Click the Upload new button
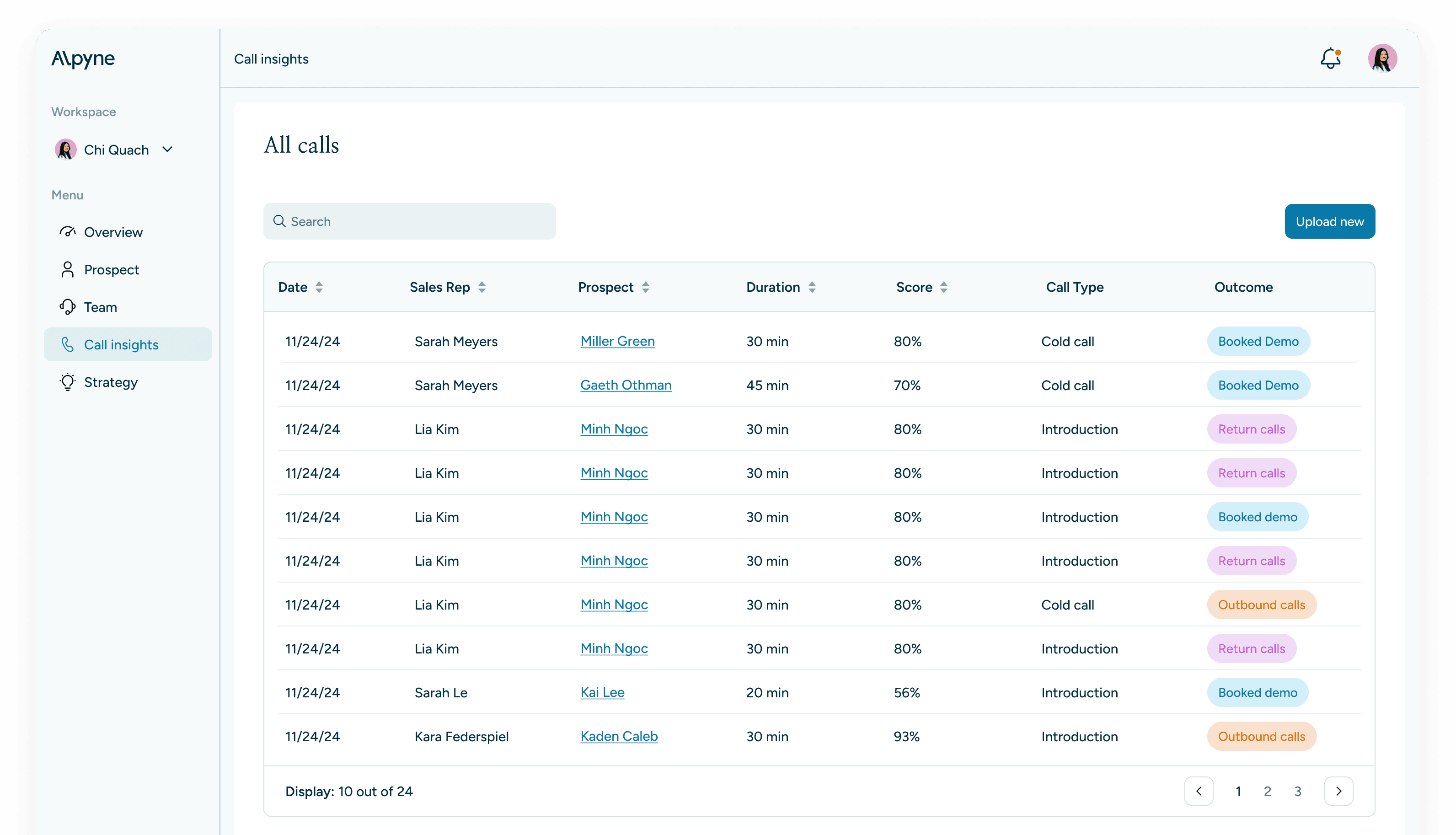The image size is (1456, 835). [1329, 221]
